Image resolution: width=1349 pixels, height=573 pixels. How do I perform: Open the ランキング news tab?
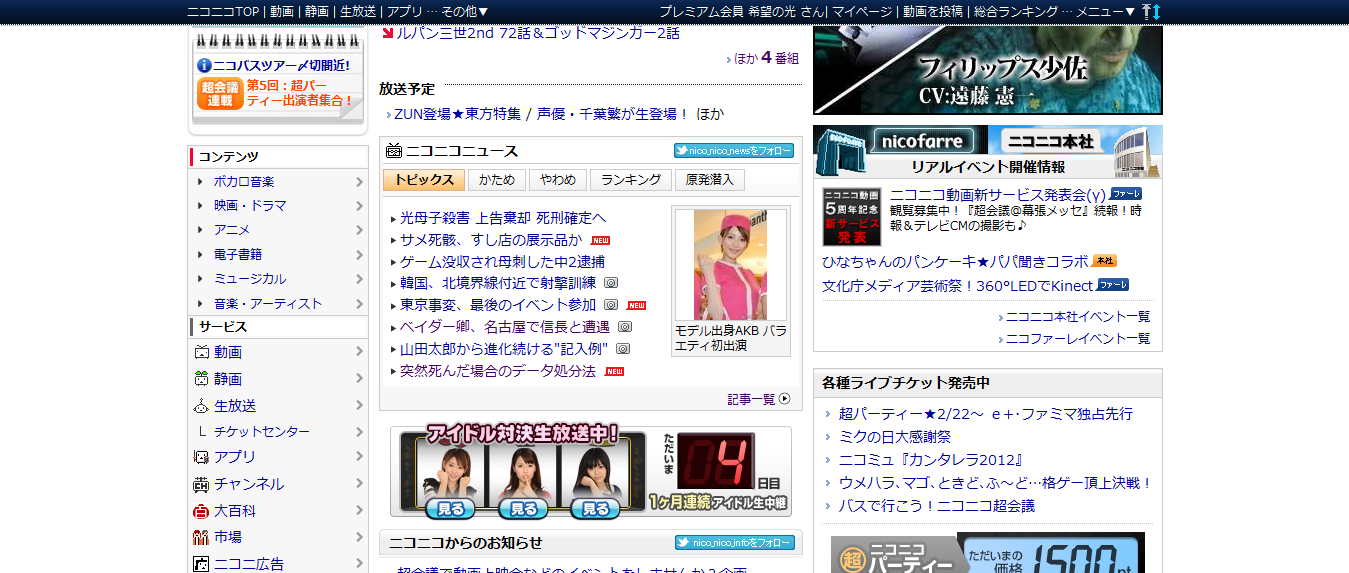631,180
